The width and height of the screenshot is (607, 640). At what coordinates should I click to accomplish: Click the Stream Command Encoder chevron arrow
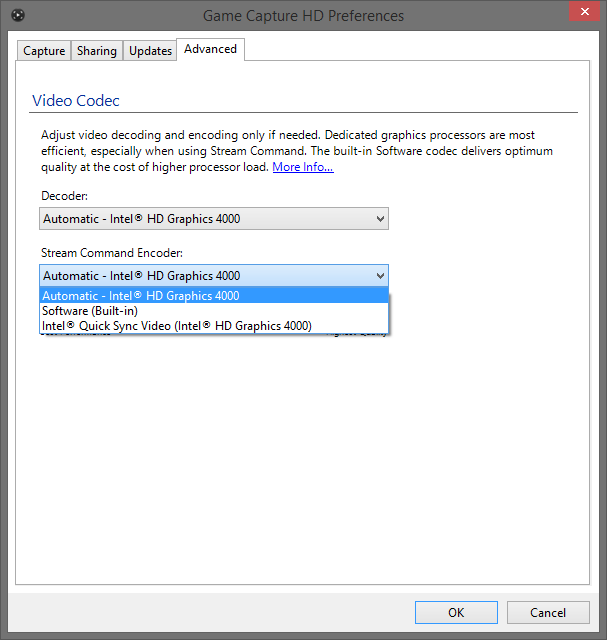coord(379,276)
